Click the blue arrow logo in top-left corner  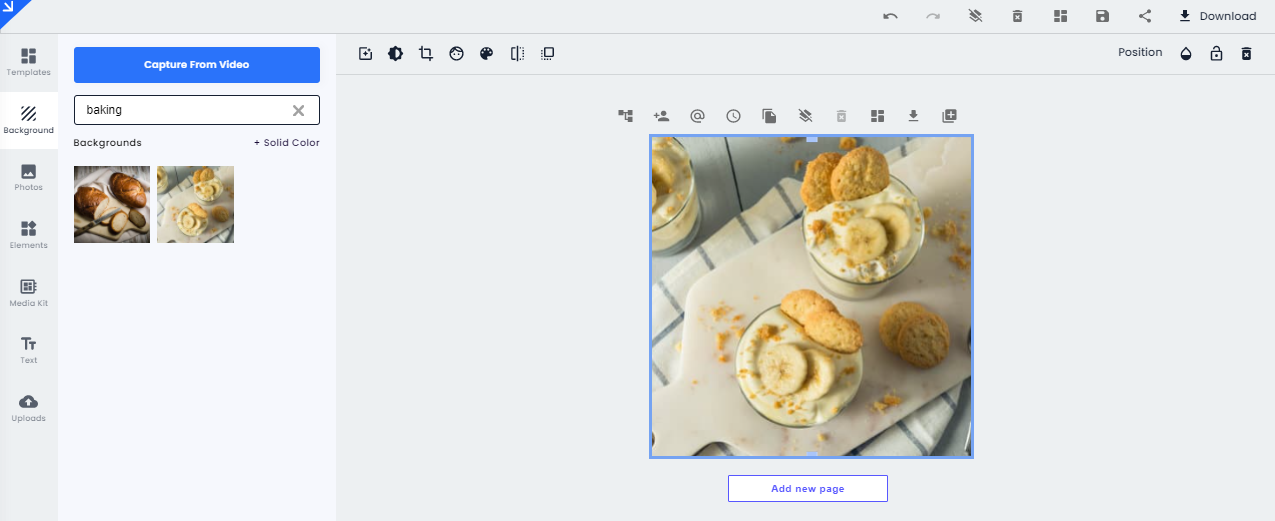coord(13,11)
